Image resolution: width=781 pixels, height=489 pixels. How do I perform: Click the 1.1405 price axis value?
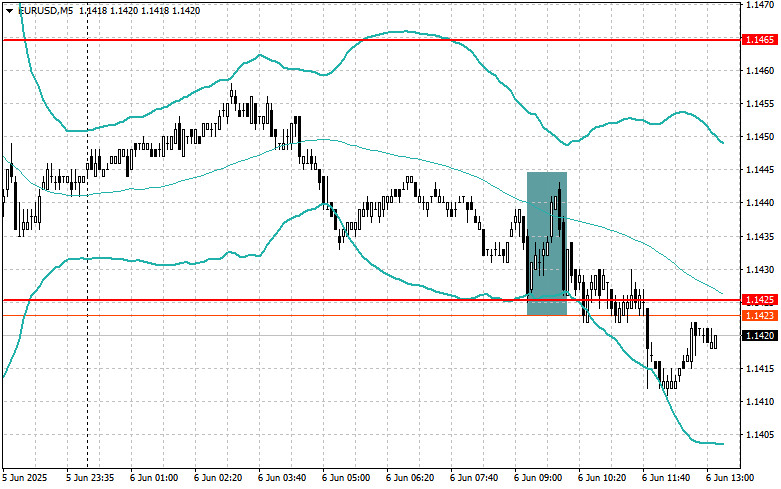[x=760, y=435]
